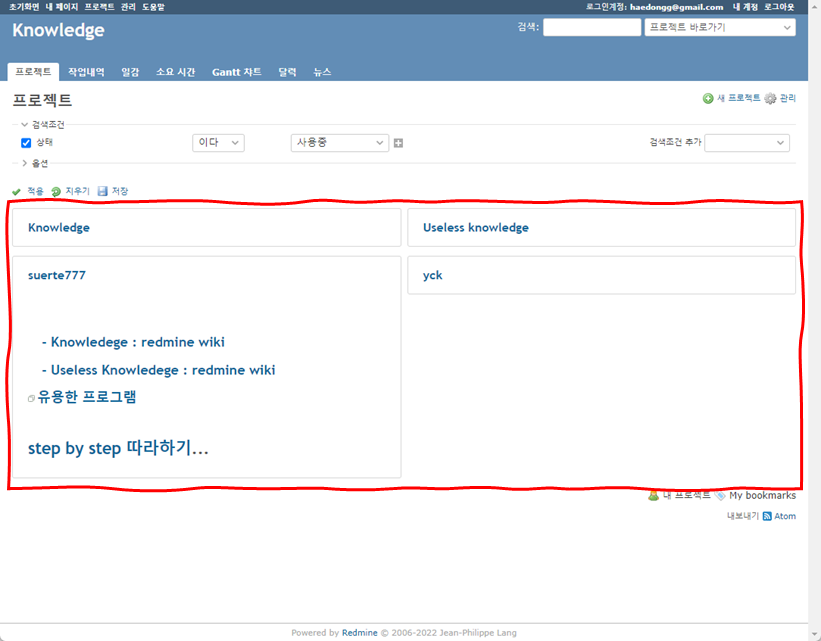The width and height of the screenshot is (821, 641).
Task: Click the Knowledge header title
Action: (x=58, y=30)
